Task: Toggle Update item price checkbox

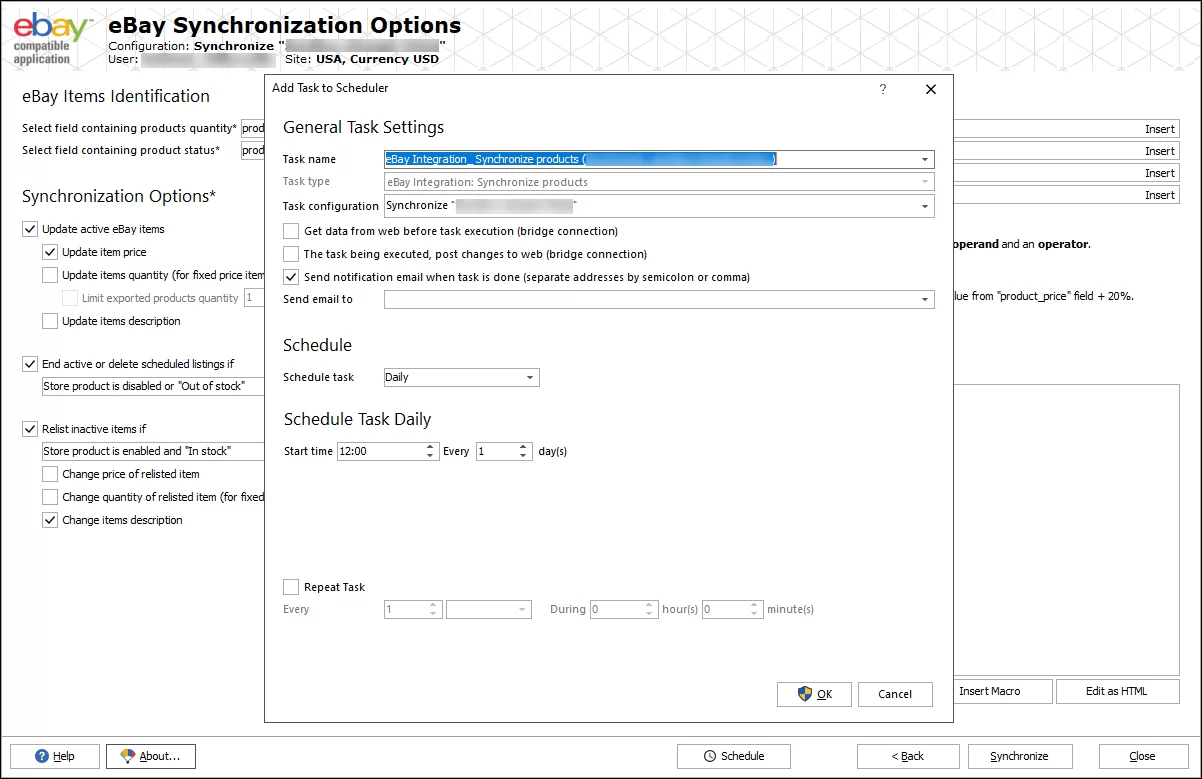Action: click(x=50, y=252)
